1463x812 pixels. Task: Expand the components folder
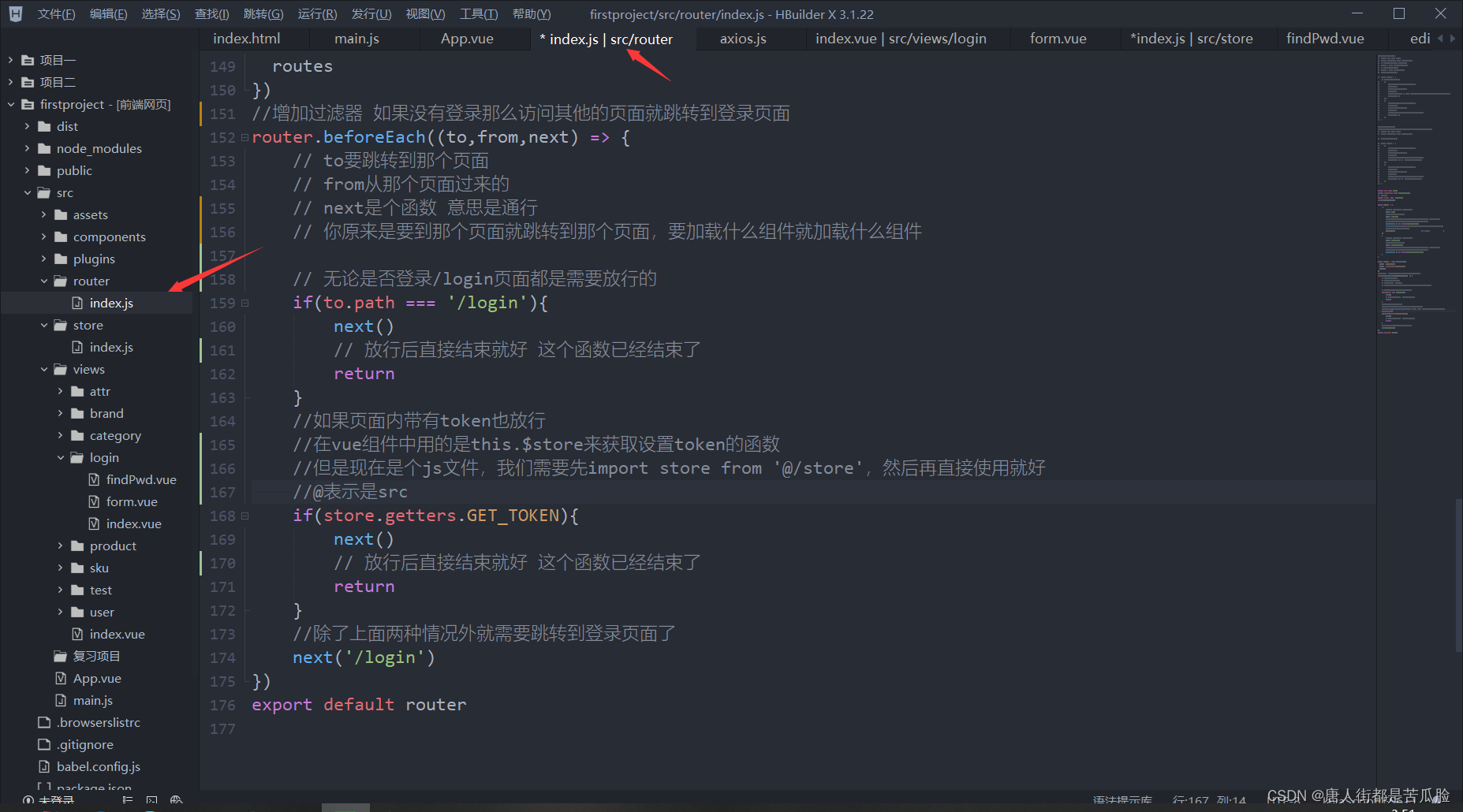tap(43, 237)
